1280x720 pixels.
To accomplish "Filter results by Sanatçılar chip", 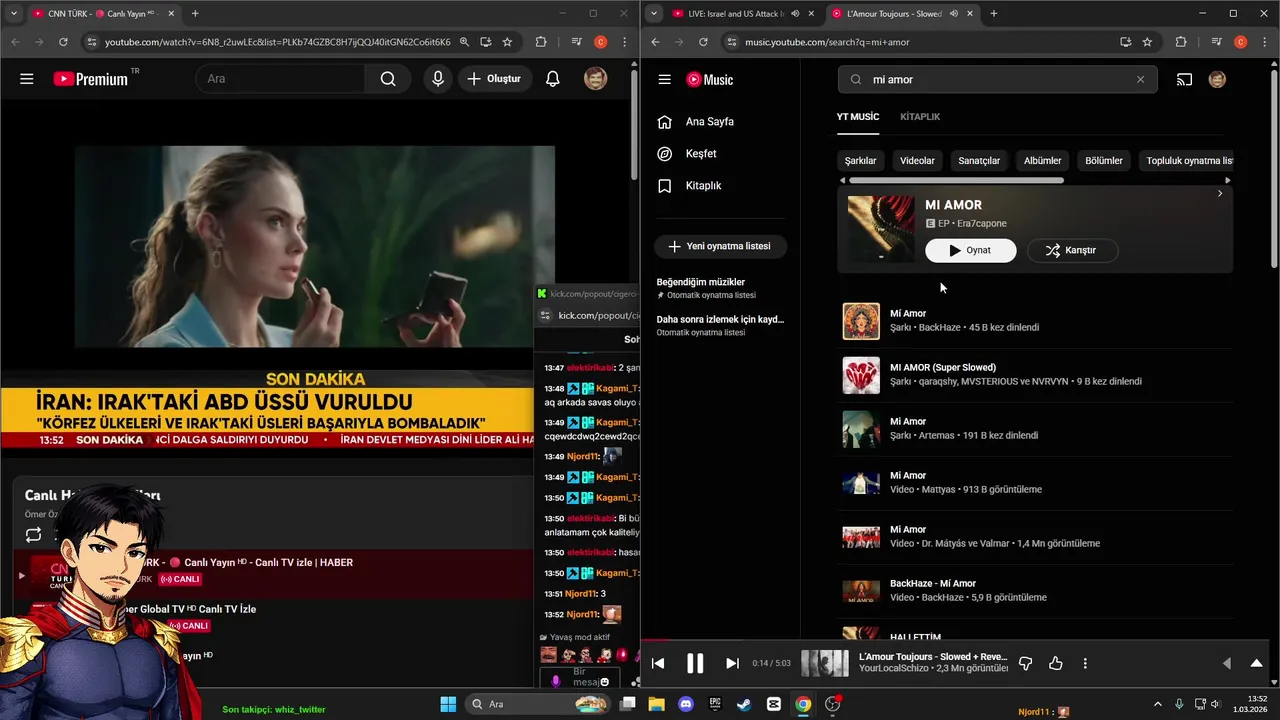I will coord(979,160).
